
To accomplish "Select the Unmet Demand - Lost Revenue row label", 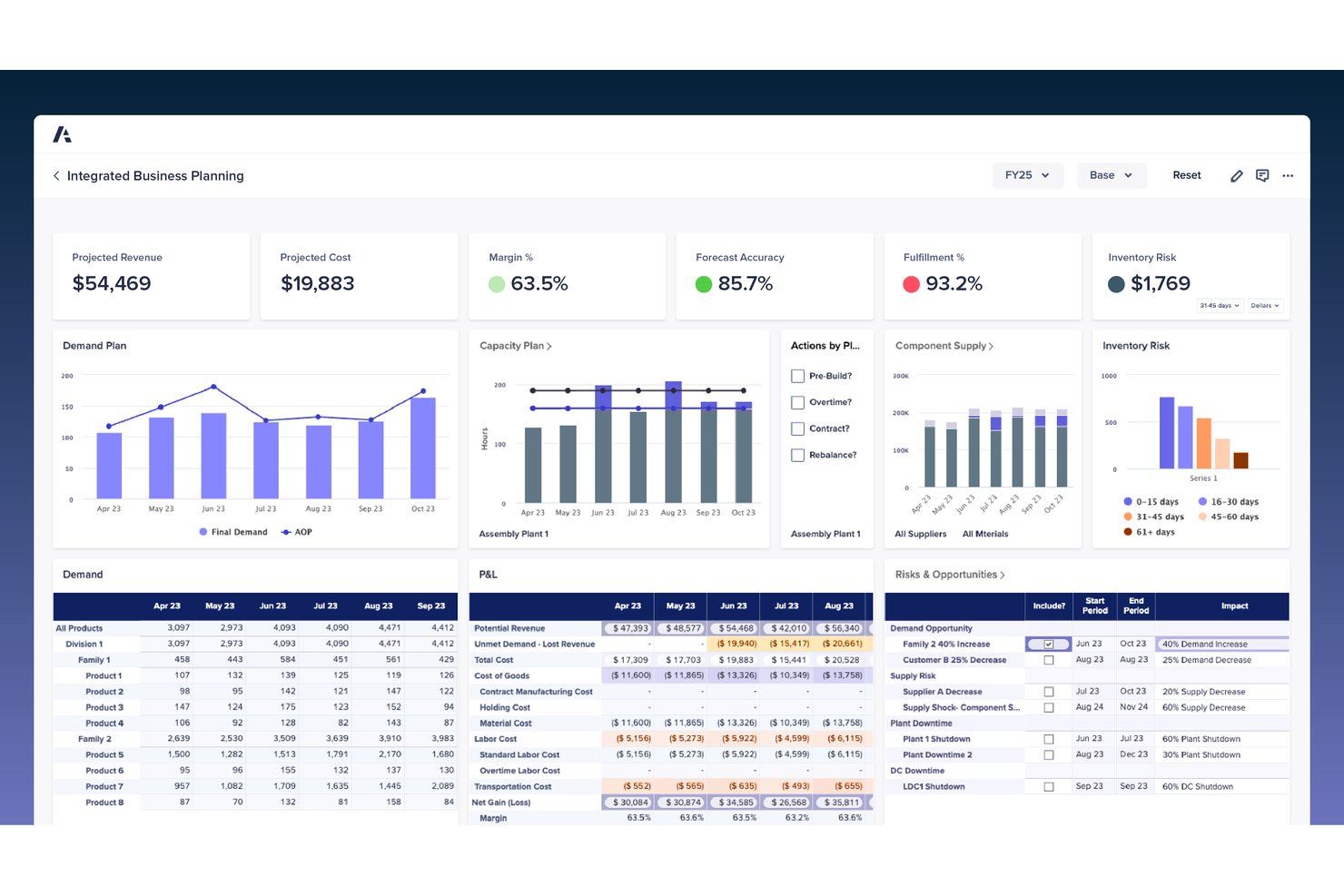I will click(535, 645).
